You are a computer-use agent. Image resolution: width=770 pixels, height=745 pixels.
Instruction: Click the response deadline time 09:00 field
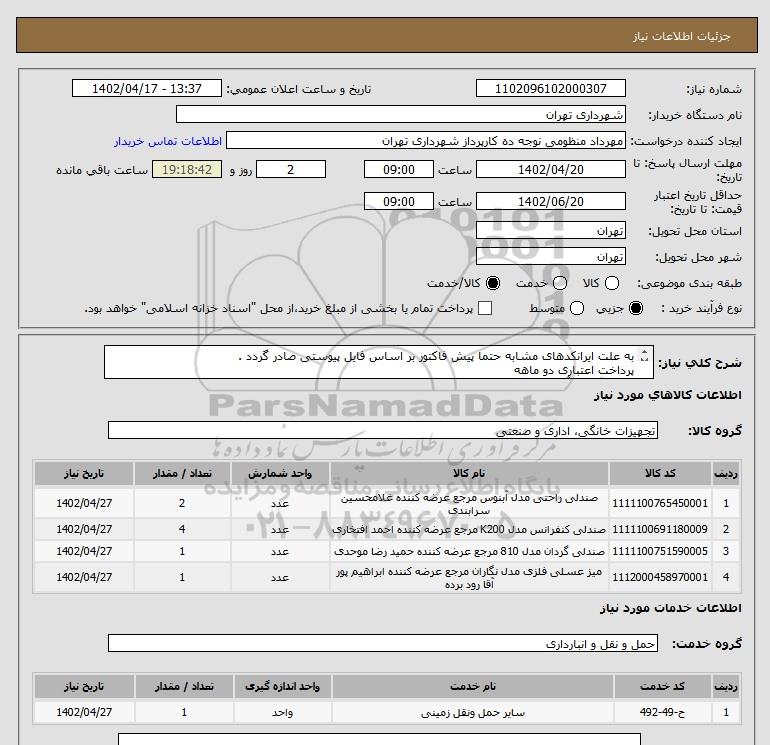point(399,169)
